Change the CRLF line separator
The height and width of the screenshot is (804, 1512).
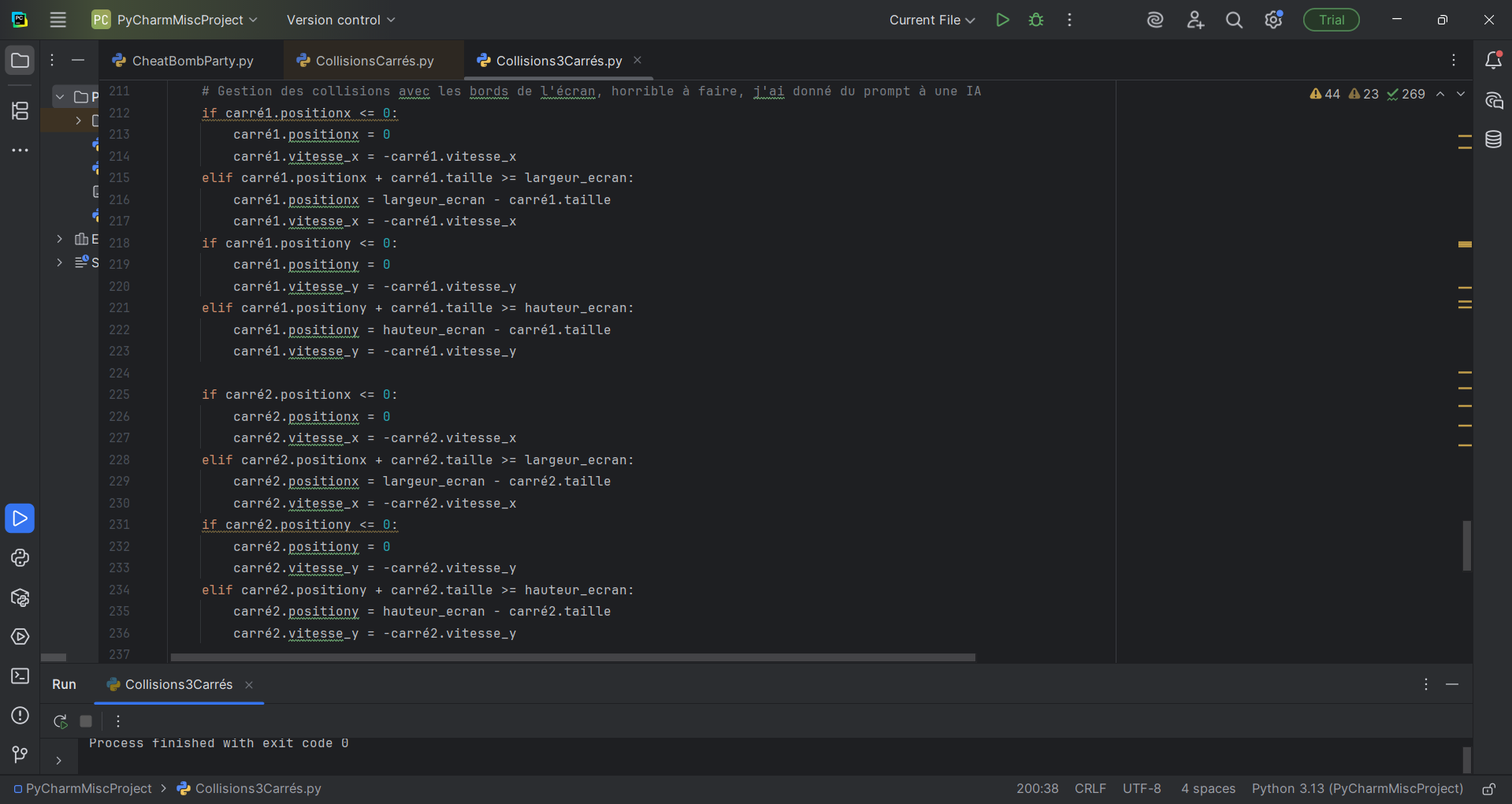[1090, 788]
